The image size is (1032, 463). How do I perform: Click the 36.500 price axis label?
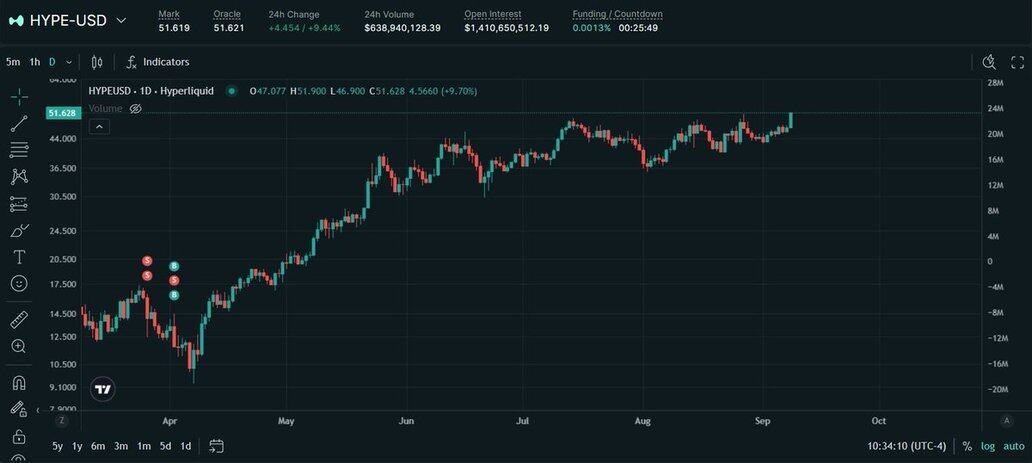click(64, 169)
